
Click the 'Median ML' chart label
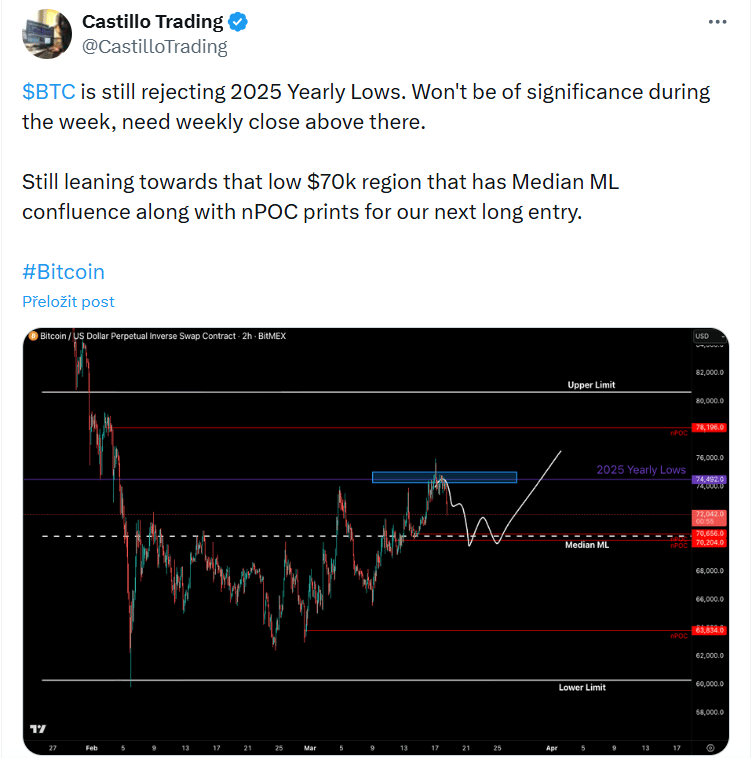click(587, 546)
